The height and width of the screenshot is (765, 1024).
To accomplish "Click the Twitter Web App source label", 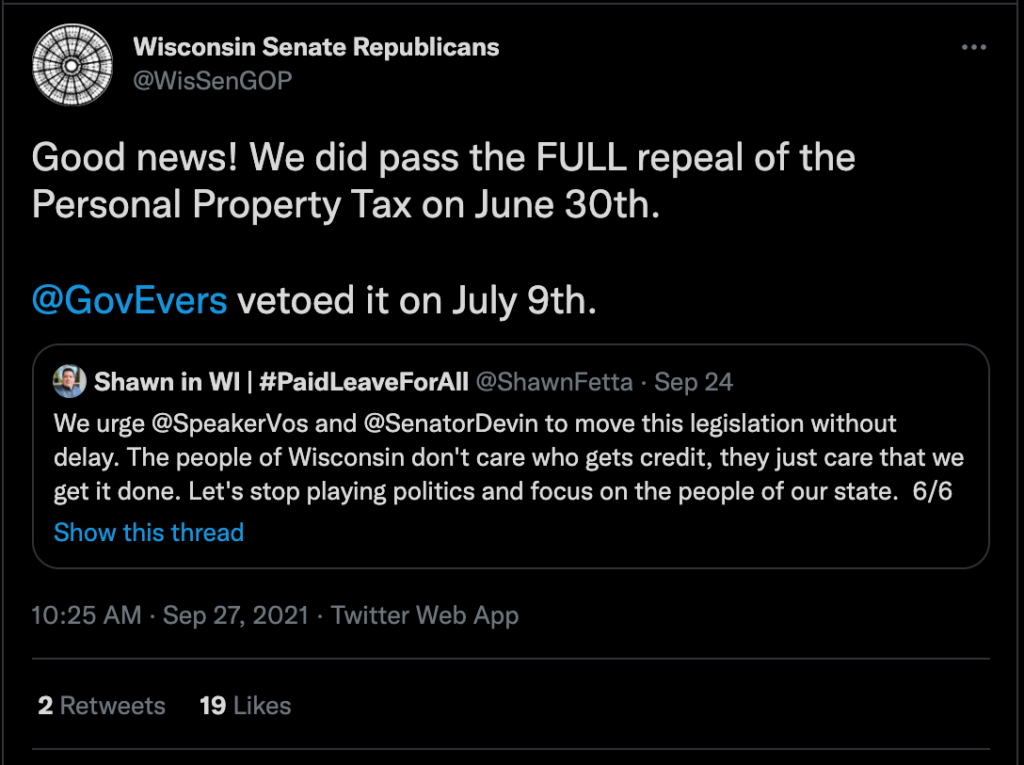I will [425, 614].
